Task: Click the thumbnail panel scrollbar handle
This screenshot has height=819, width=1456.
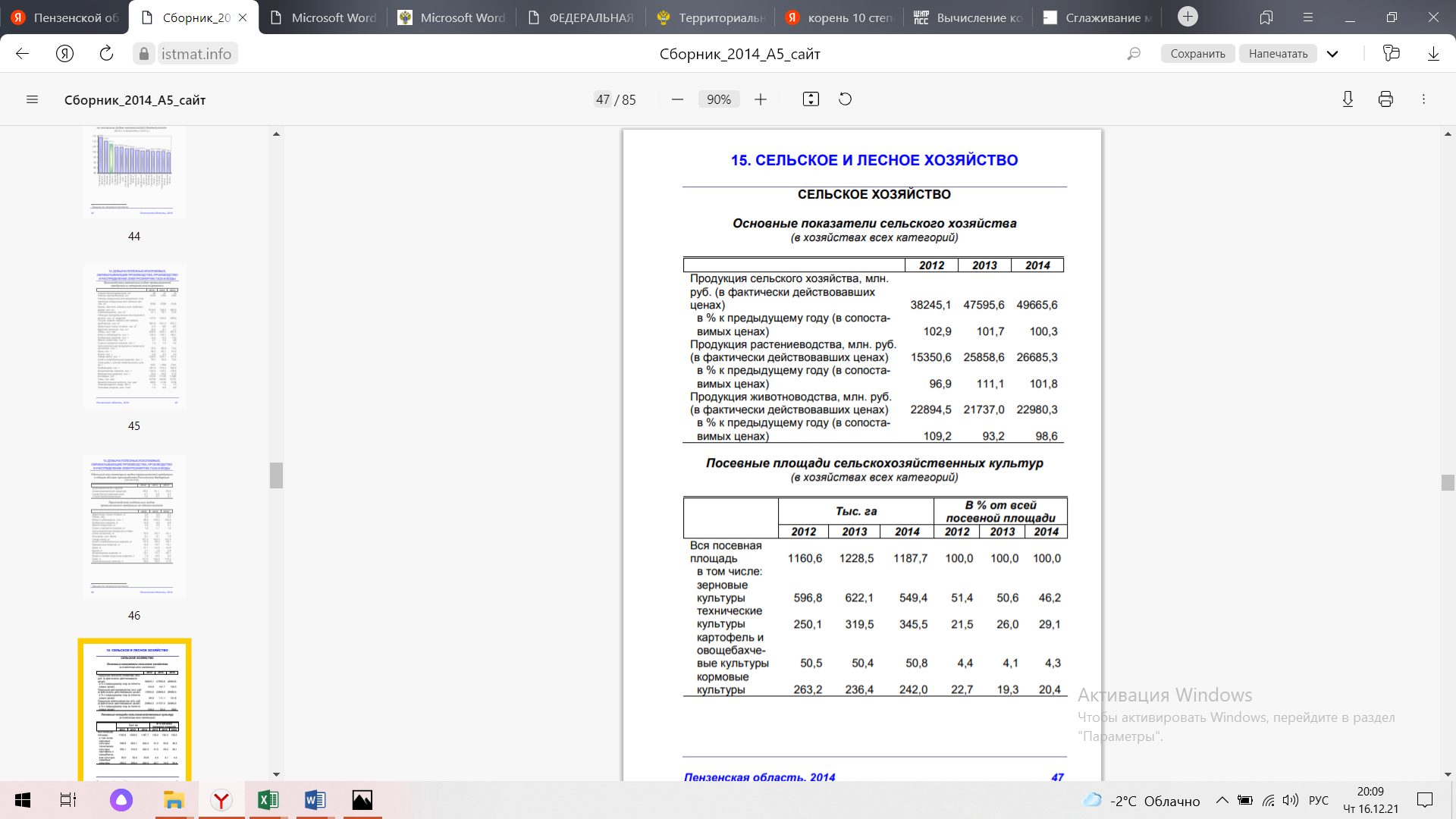Action: point(276,475)
